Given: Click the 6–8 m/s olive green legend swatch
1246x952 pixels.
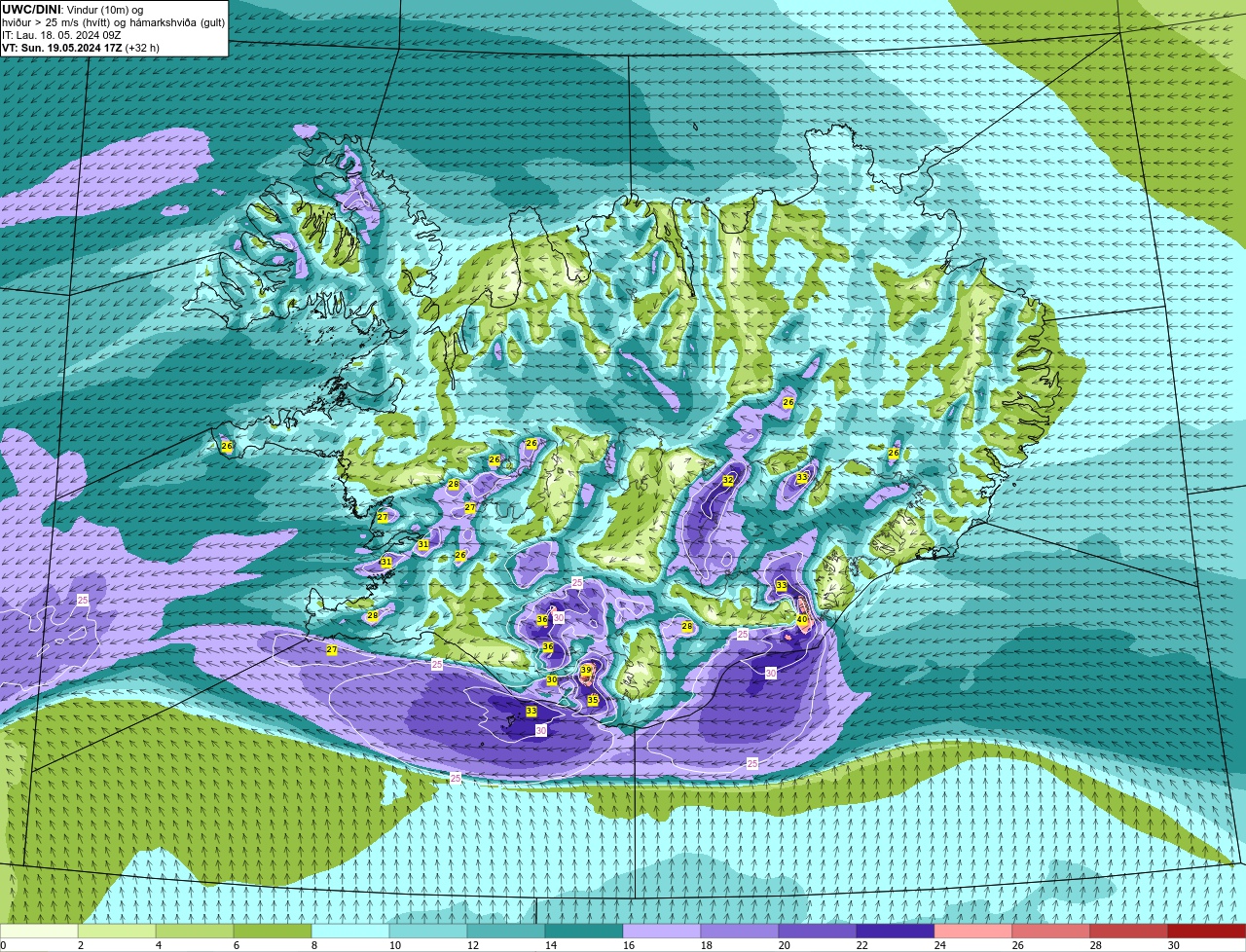Looking at the screenshot, I should tap(274, 932).
